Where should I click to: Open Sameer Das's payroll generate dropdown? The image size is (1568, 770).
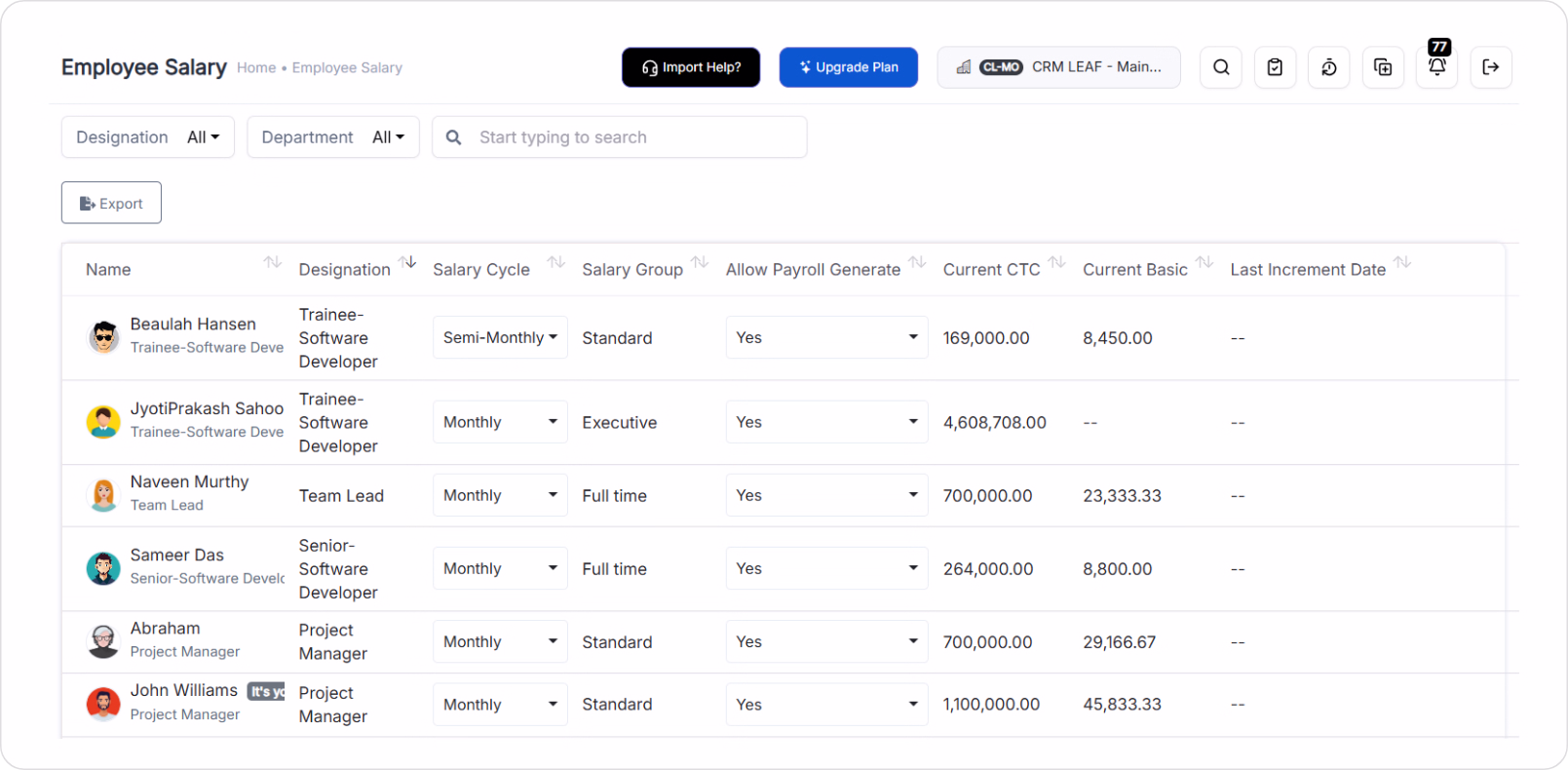826,568
